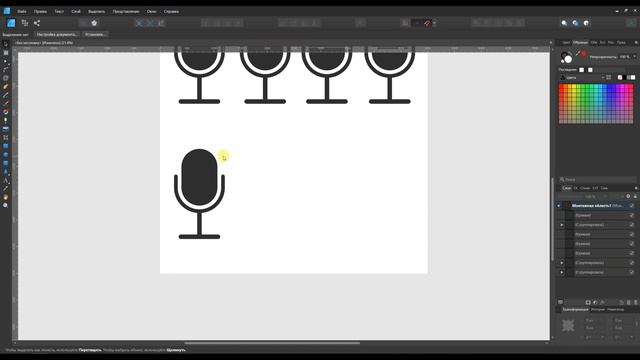Collapse the Монтажная область1 artboard layer
The width and height of the screenshot is (640, 360).
559,206
